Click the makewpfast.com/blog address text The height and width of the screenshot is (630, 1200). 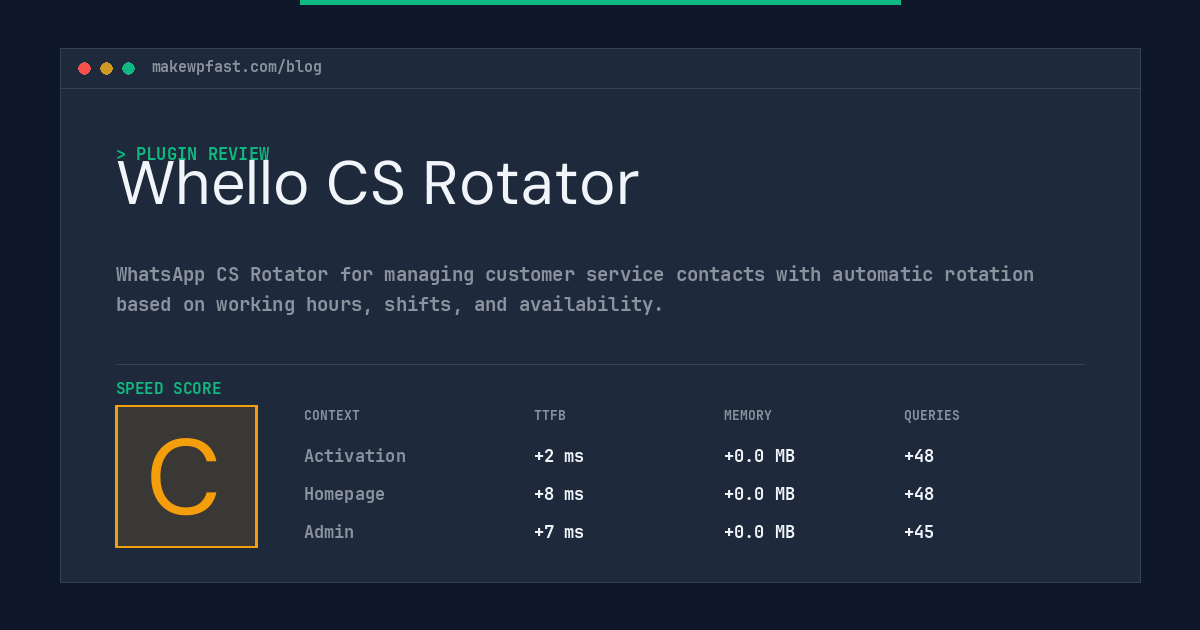[237, 67]
